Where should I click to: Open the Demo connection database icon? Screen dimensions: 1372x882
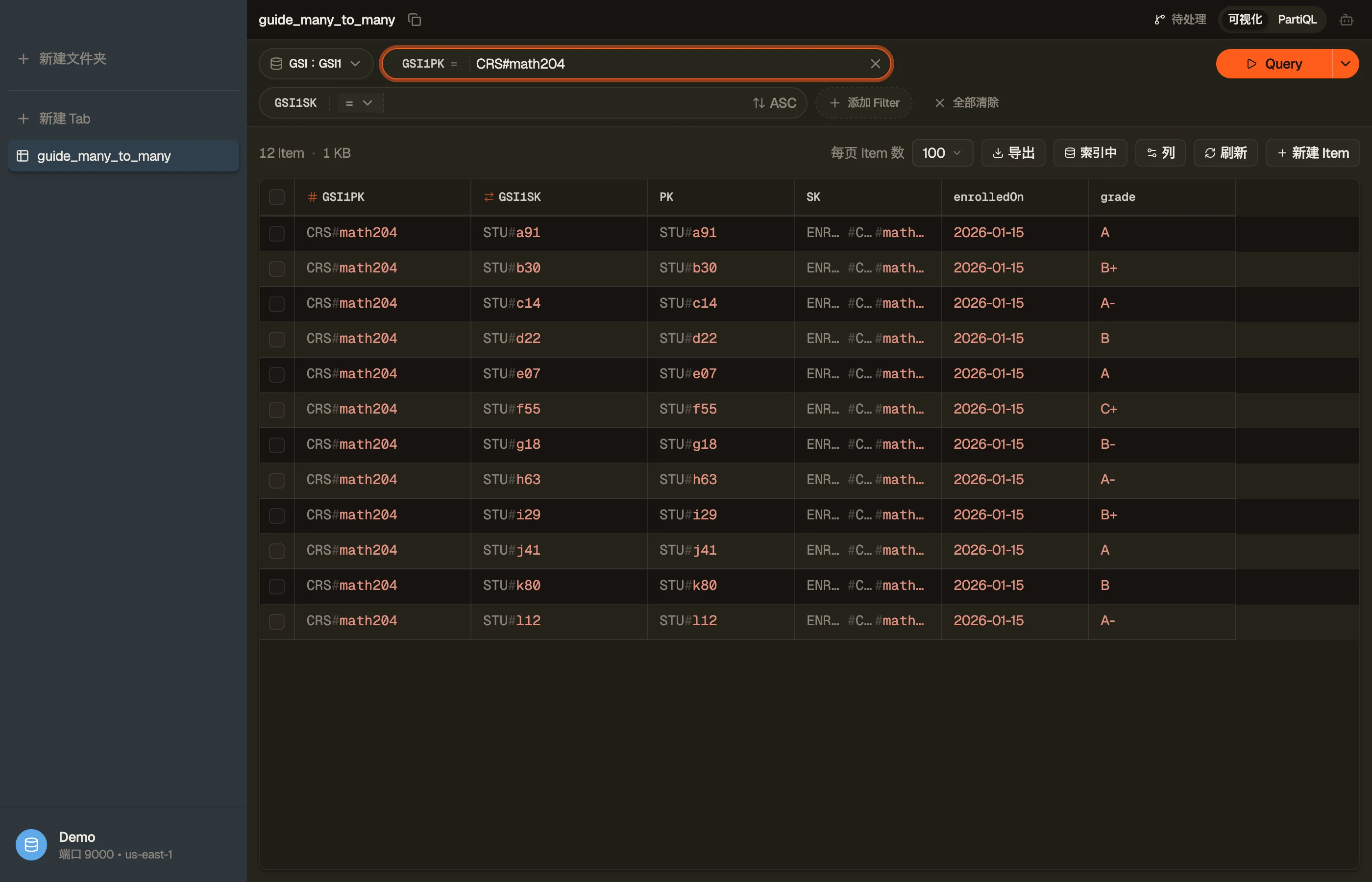coord(31,845)
